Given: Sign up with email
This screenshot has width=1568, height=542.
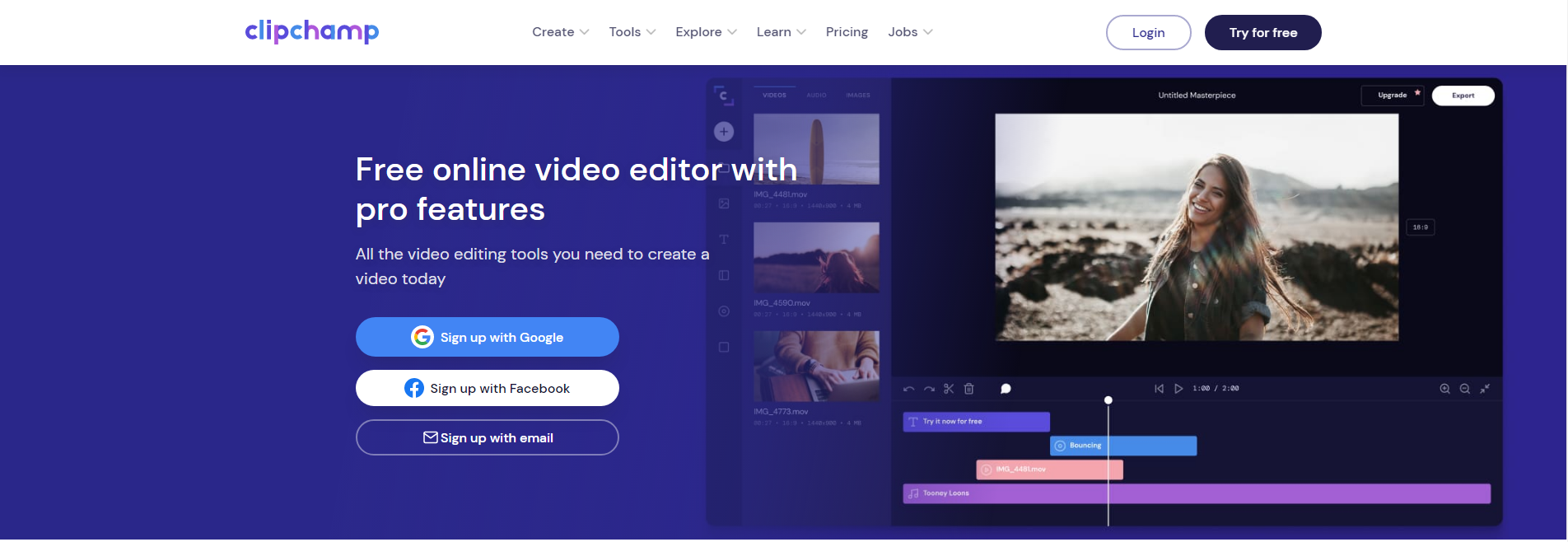Looking at the screenshot, I should click(x=487, y=437).
